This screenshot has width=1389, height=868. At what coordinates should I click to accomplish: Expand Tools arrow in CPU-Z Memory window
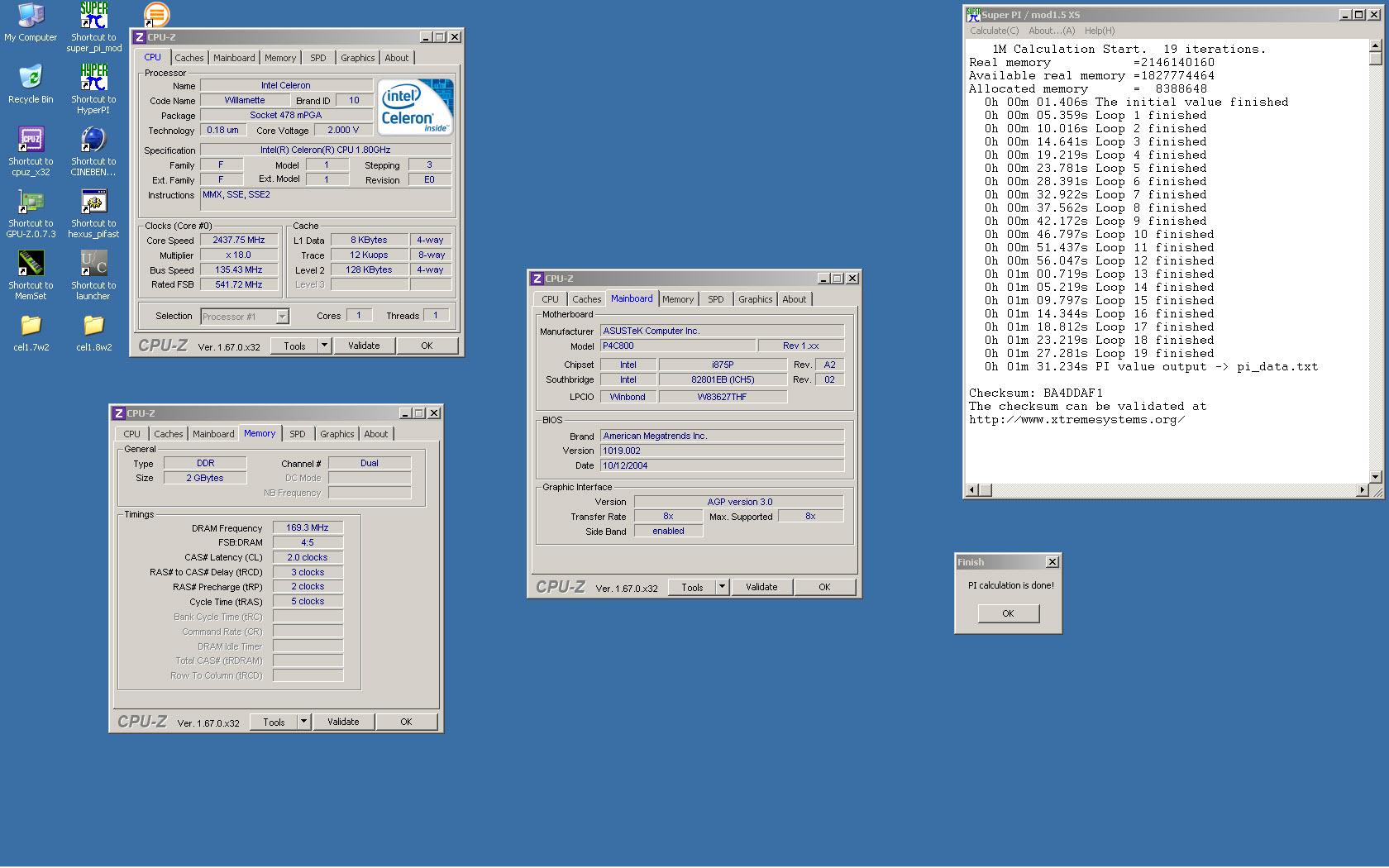coord(303,722)
